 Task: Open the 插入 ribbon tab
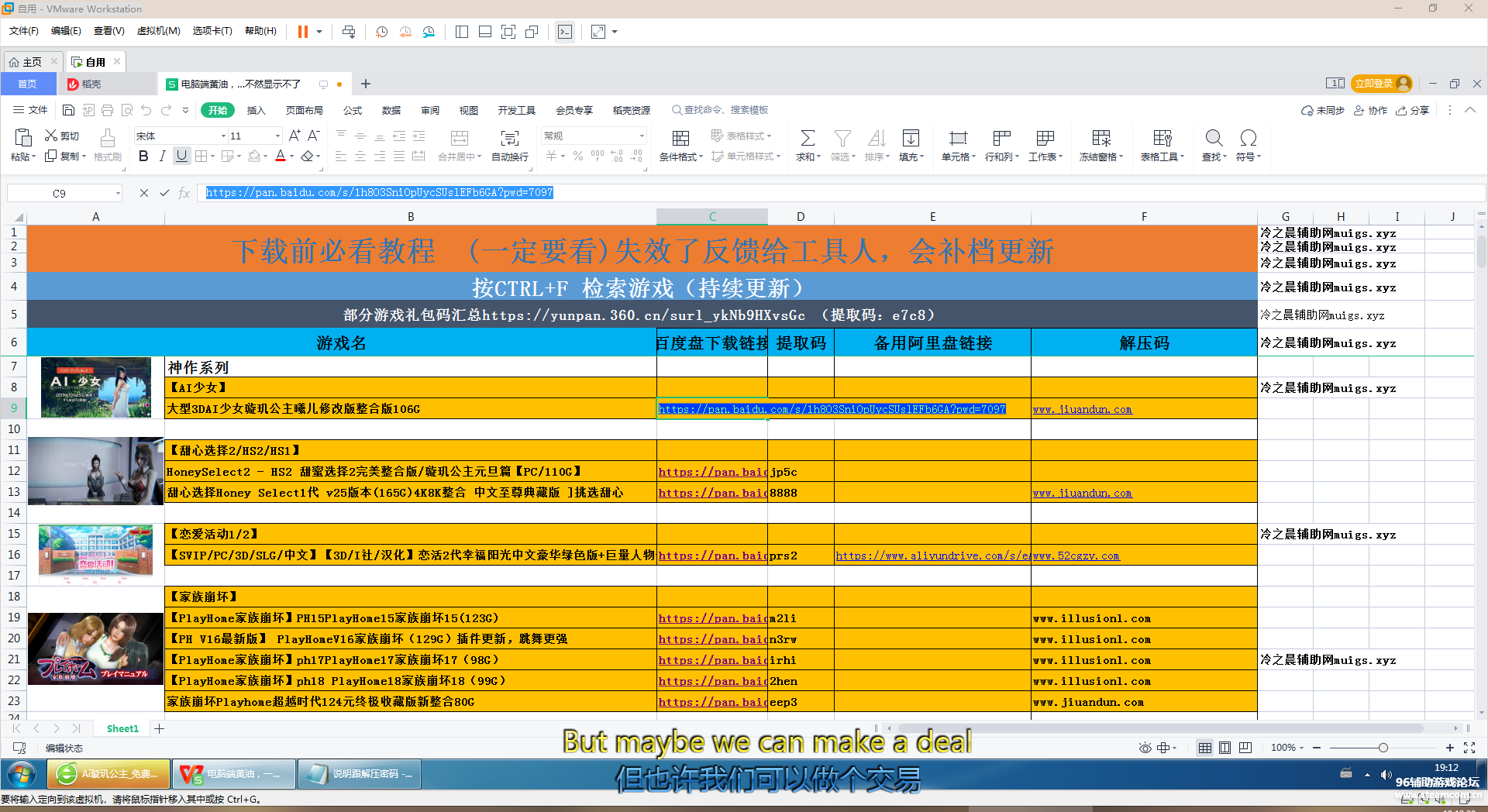point(256,110)
